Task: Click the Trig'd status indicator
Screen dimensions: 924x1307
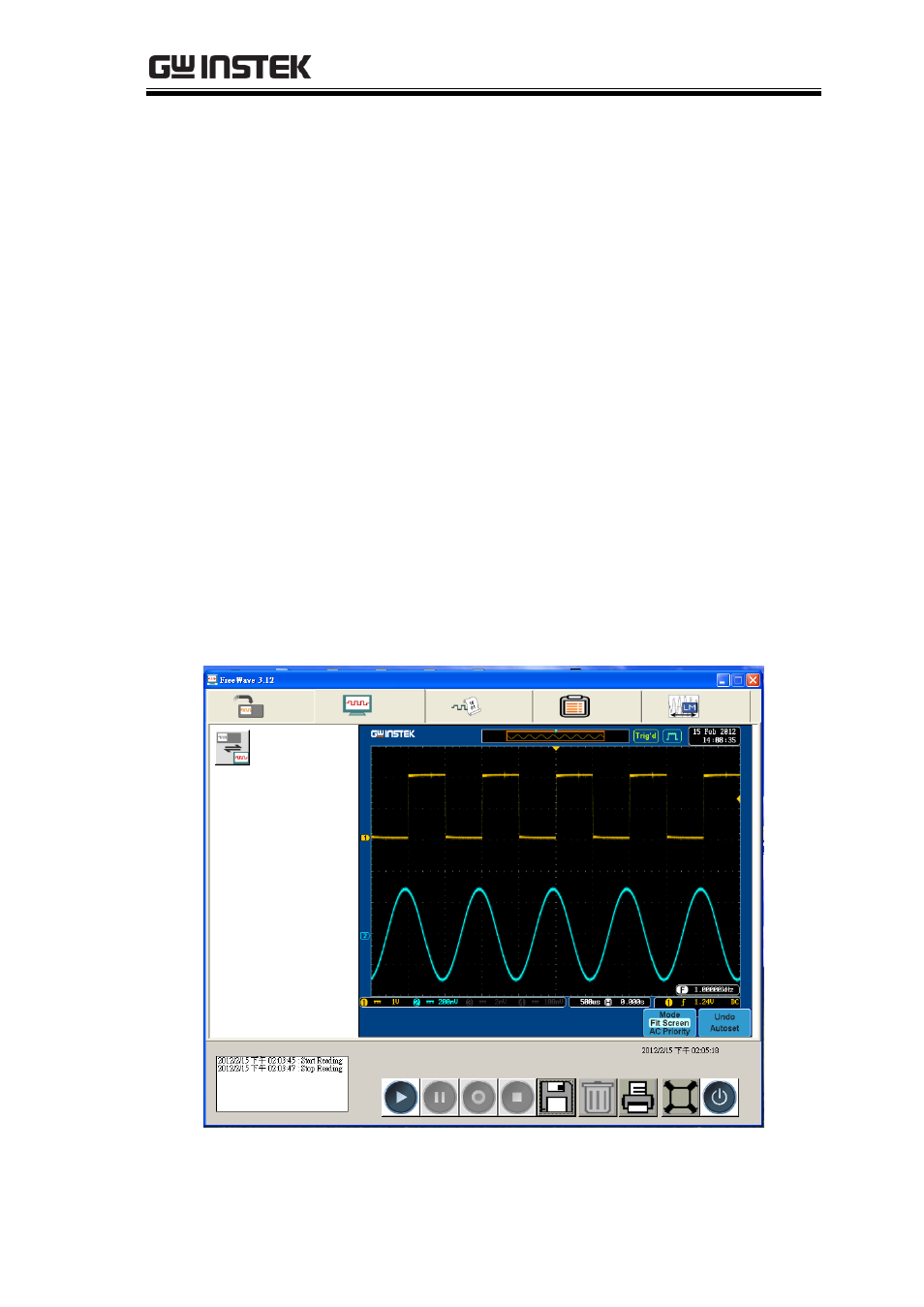Action: [645, 736]
